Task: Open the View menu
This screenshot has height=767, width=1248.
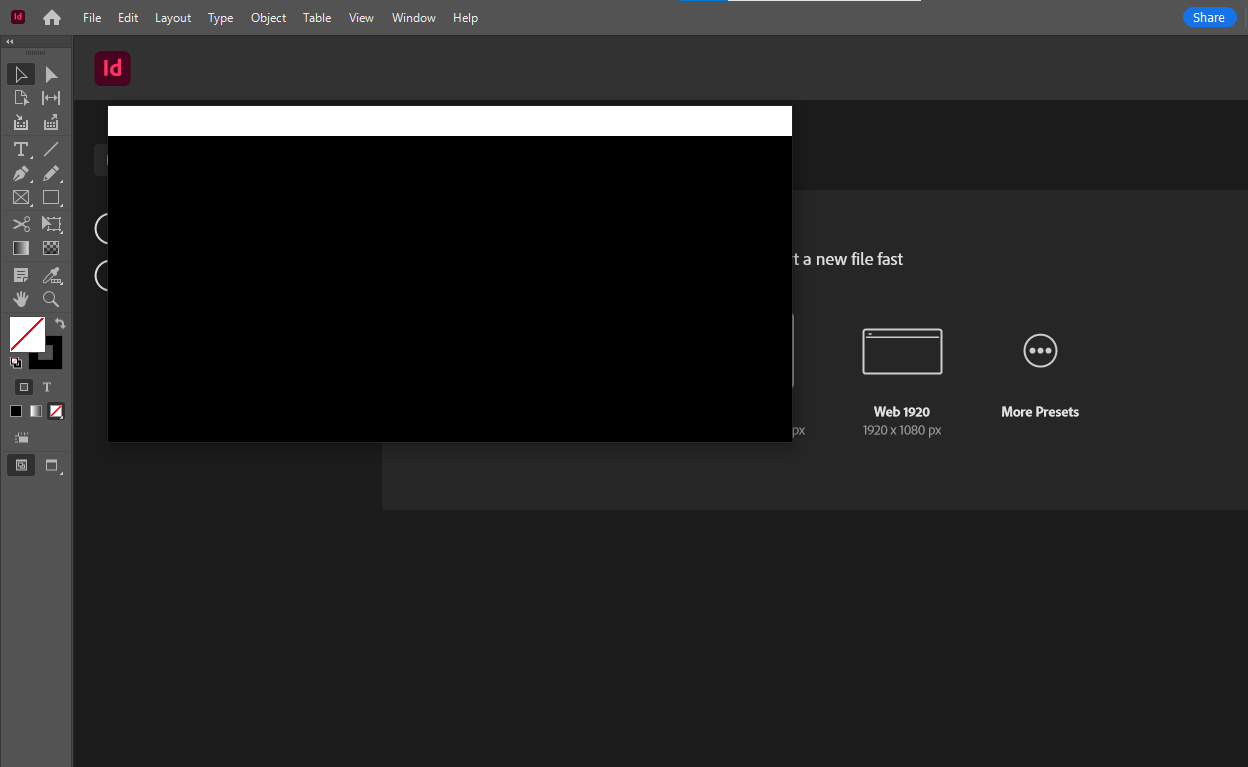Action: pyautogui.click(x=362, y=18)
